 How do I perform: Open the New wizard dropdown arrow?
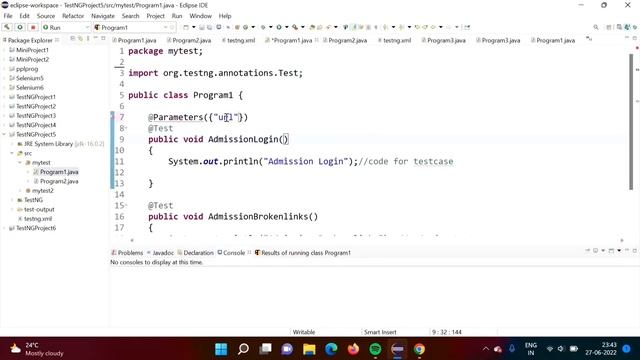click(193, 27)
